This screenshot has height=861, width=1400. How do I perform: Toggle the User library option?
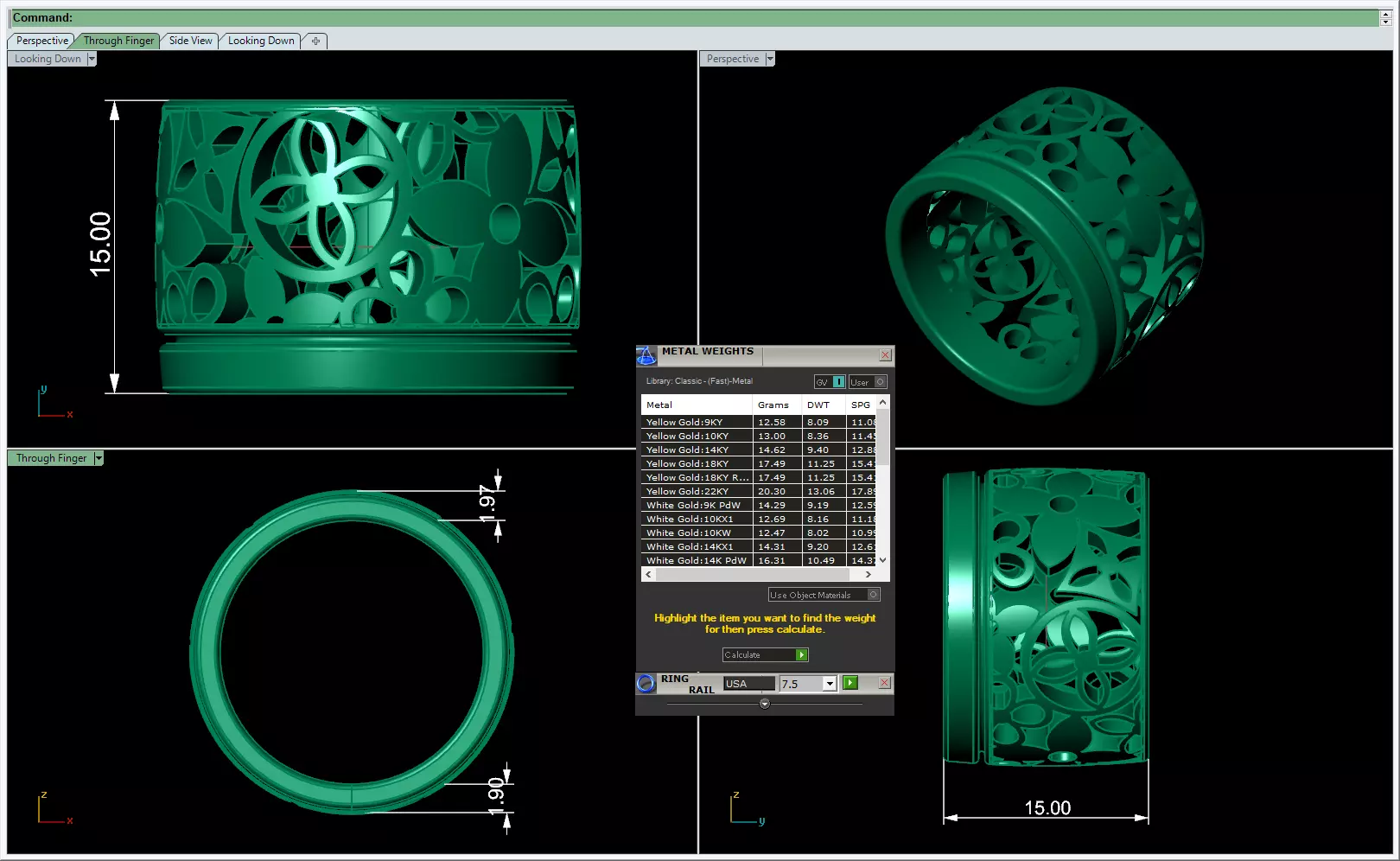click(868, 382)
